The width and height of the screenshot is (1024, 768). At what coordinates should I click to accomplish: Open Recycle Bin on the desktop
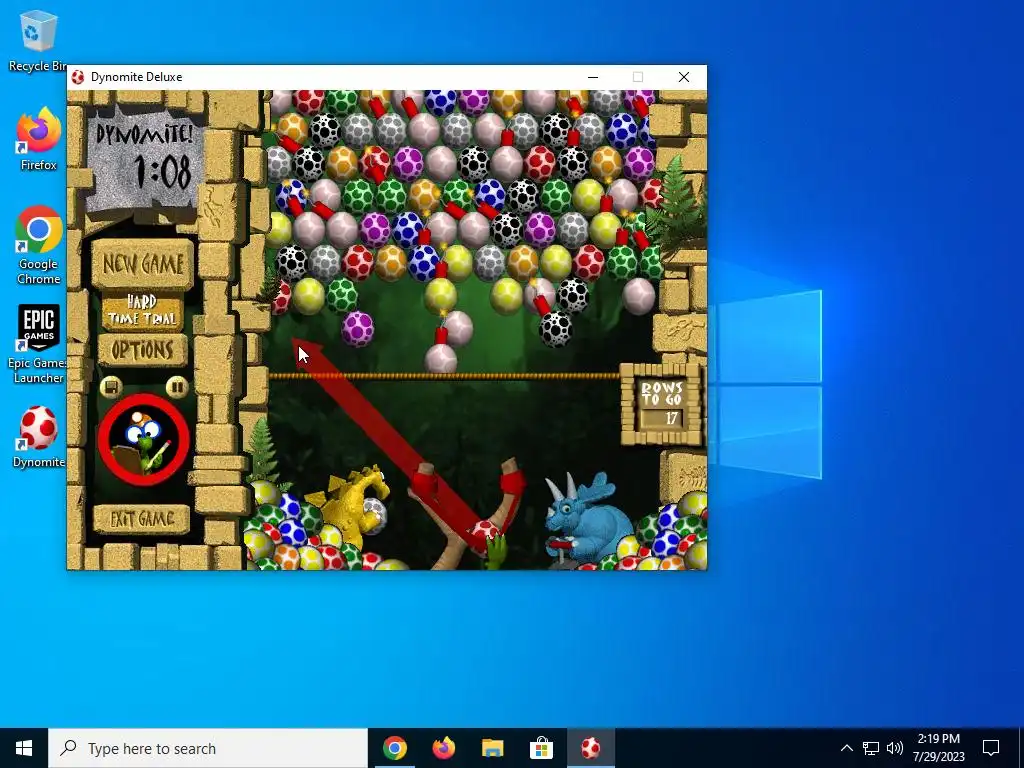pyautogui.click(x=38, y=40)
